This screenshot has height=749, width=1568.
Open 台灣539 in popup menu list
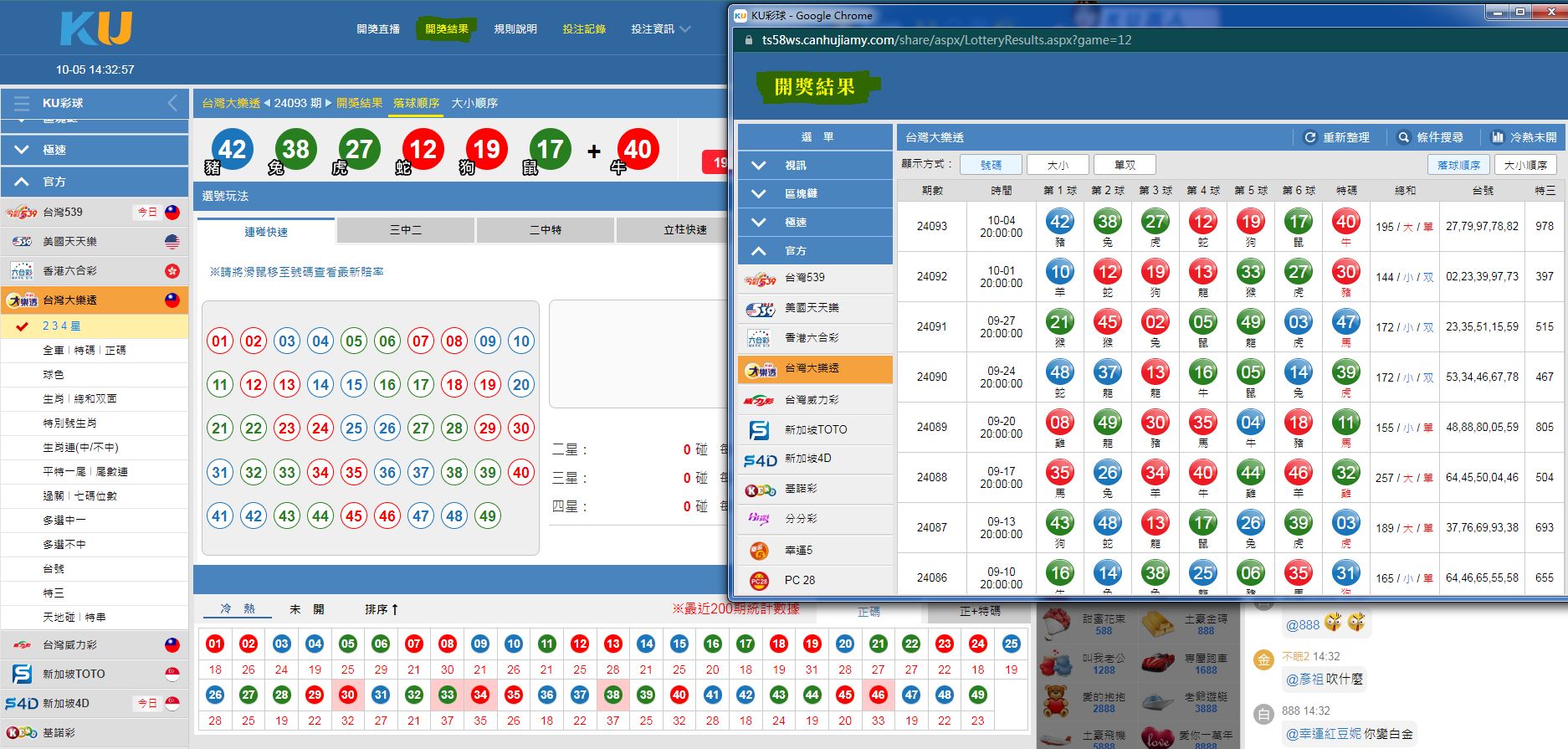(815, 278)
